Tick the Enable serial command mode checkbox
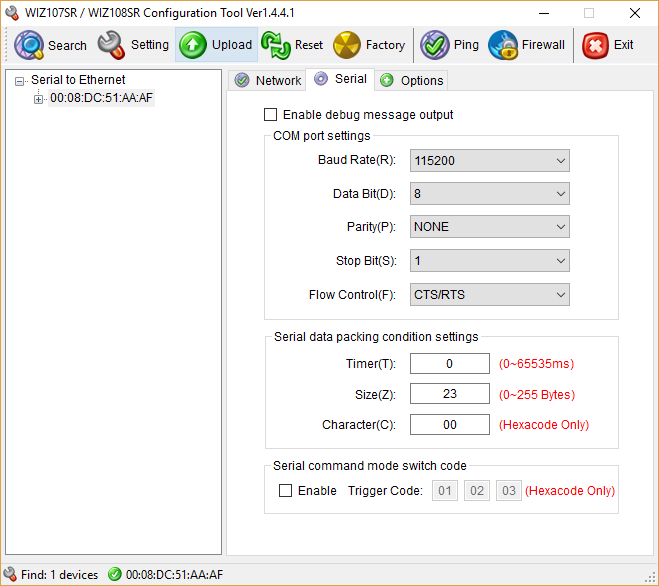 click(285, 490)
